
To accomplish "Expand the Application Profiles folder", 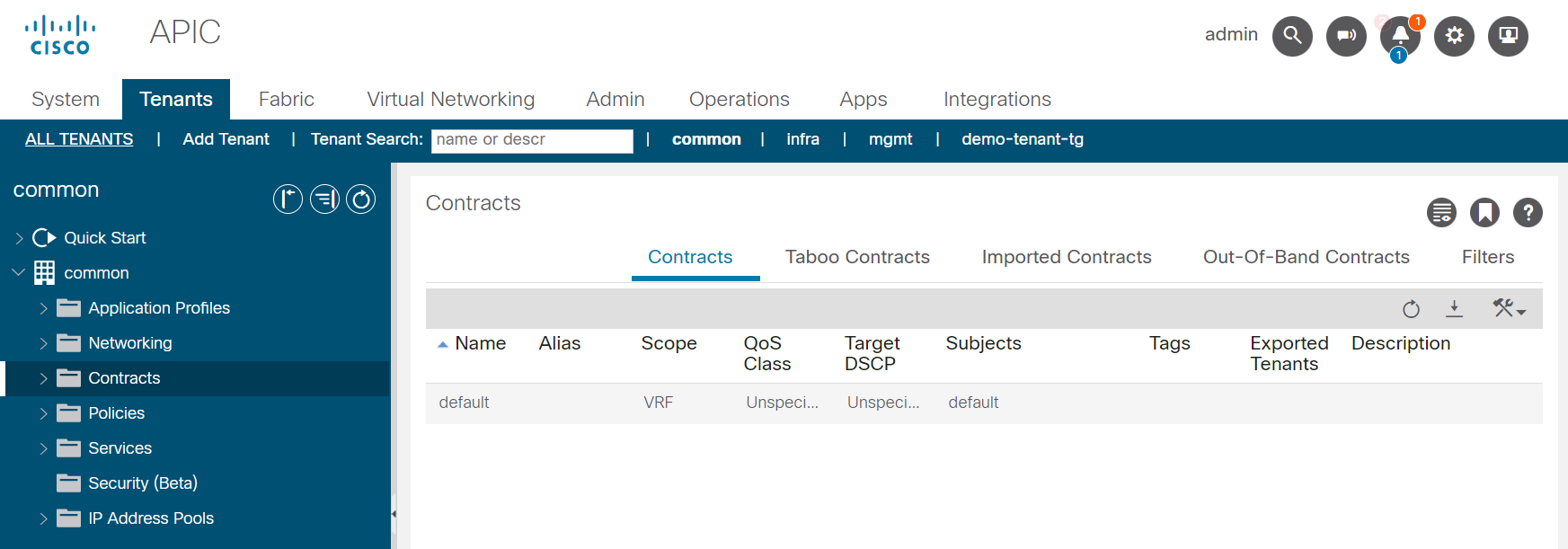I will pyautogui.click(x=43, y=308).
